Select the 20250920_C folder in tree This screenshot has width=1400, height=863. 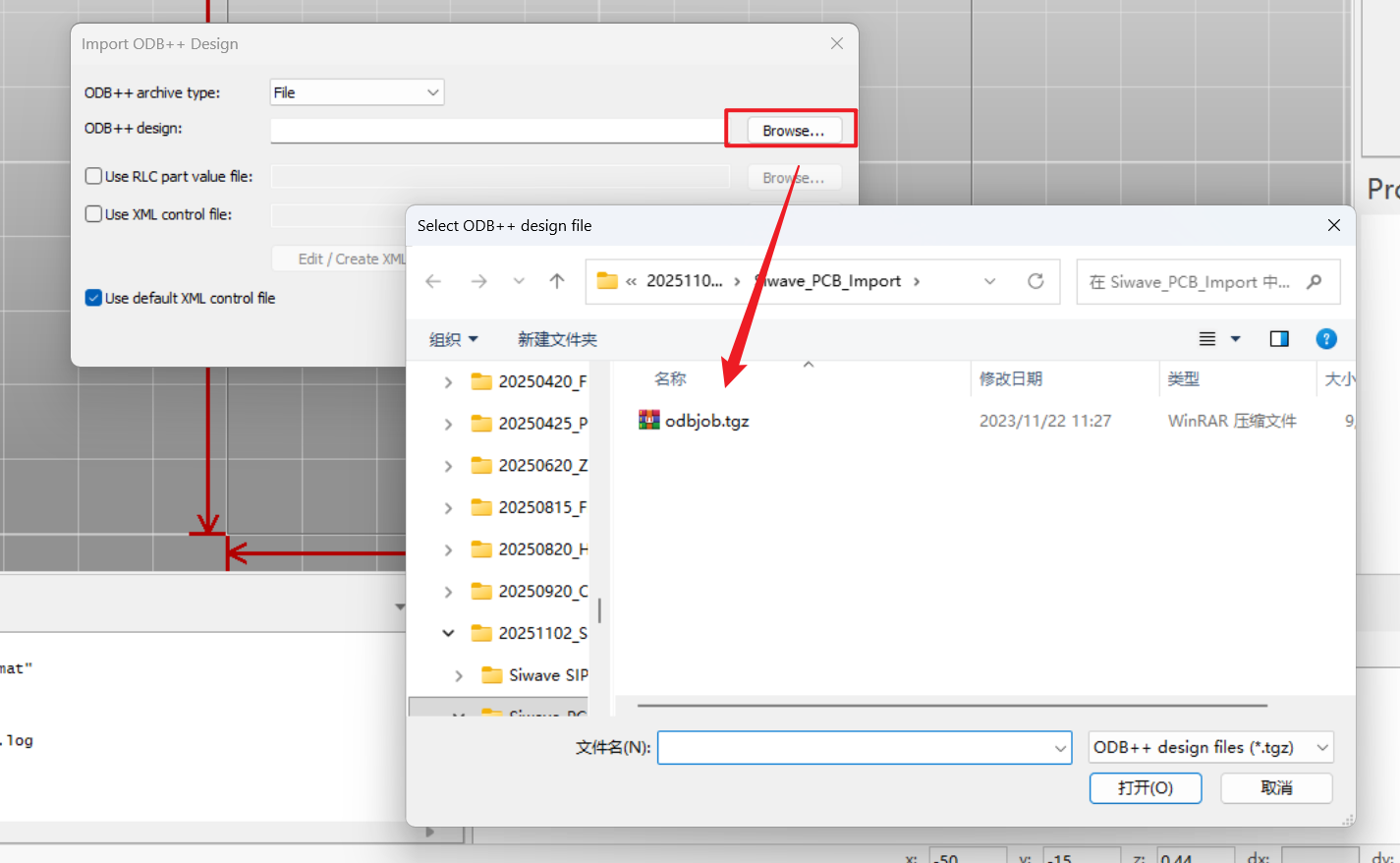pos(530,592)
